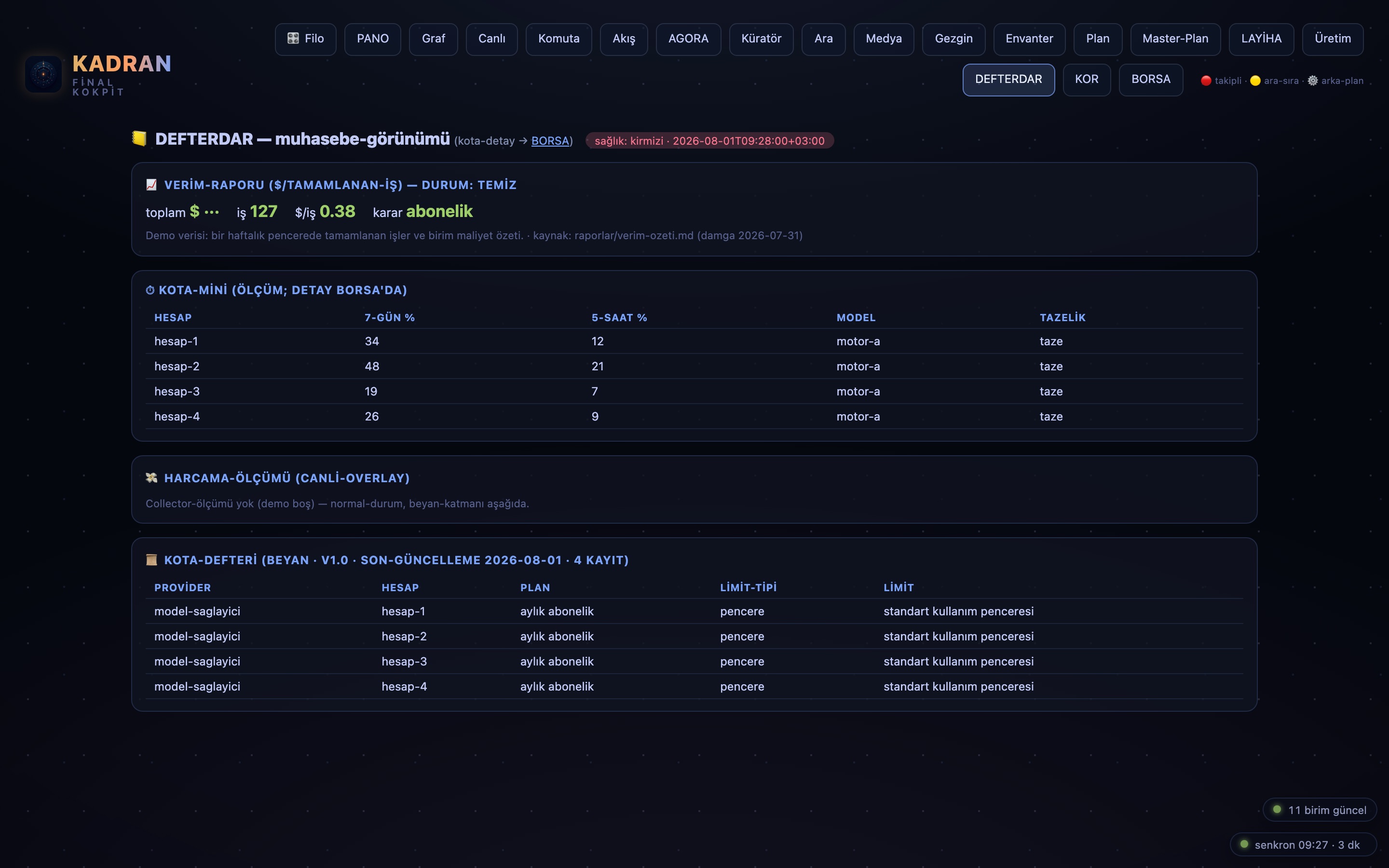Click the 7-GÜN % column header

click(x=390, y=317)
